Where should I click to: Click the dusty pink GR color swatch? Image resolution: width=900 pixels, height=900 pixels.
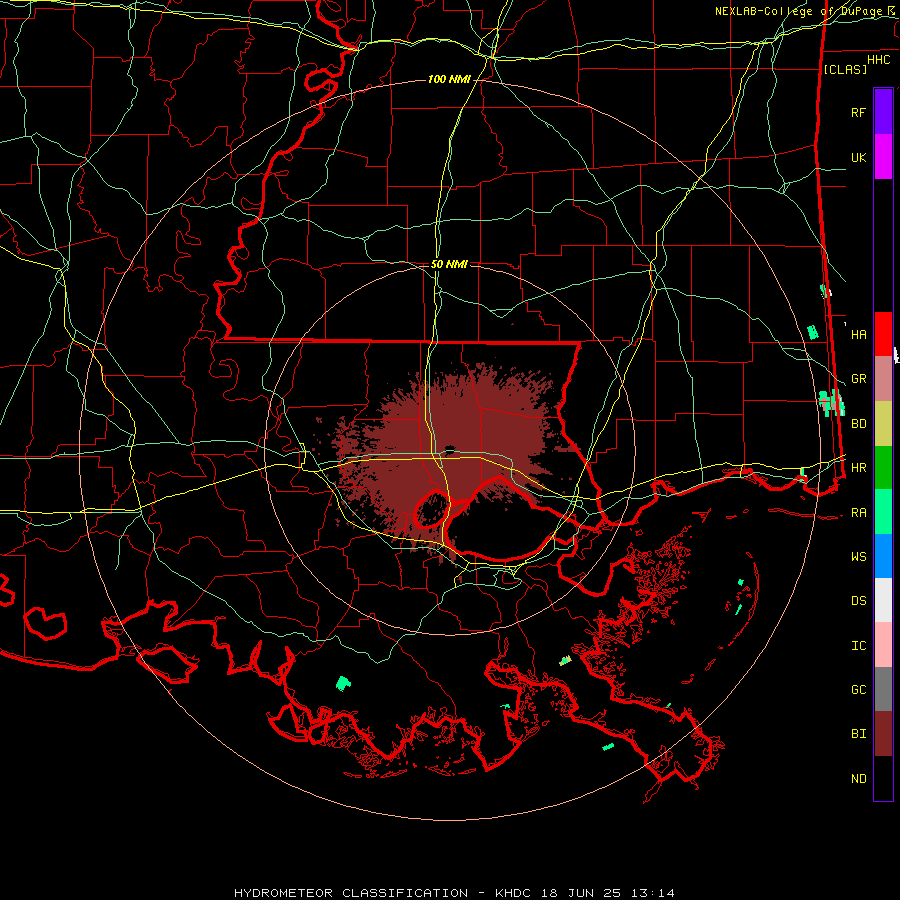(x=883, y=379)
